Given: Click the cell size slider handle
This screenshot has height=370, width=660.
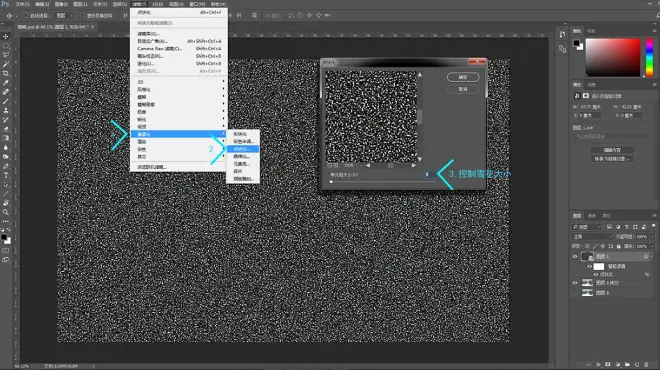Looking at the screenshot, I should 331,182.
